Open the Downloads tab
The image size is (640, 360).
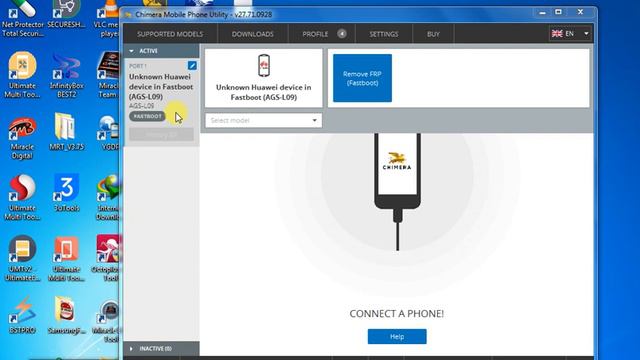tap(253, 34)
